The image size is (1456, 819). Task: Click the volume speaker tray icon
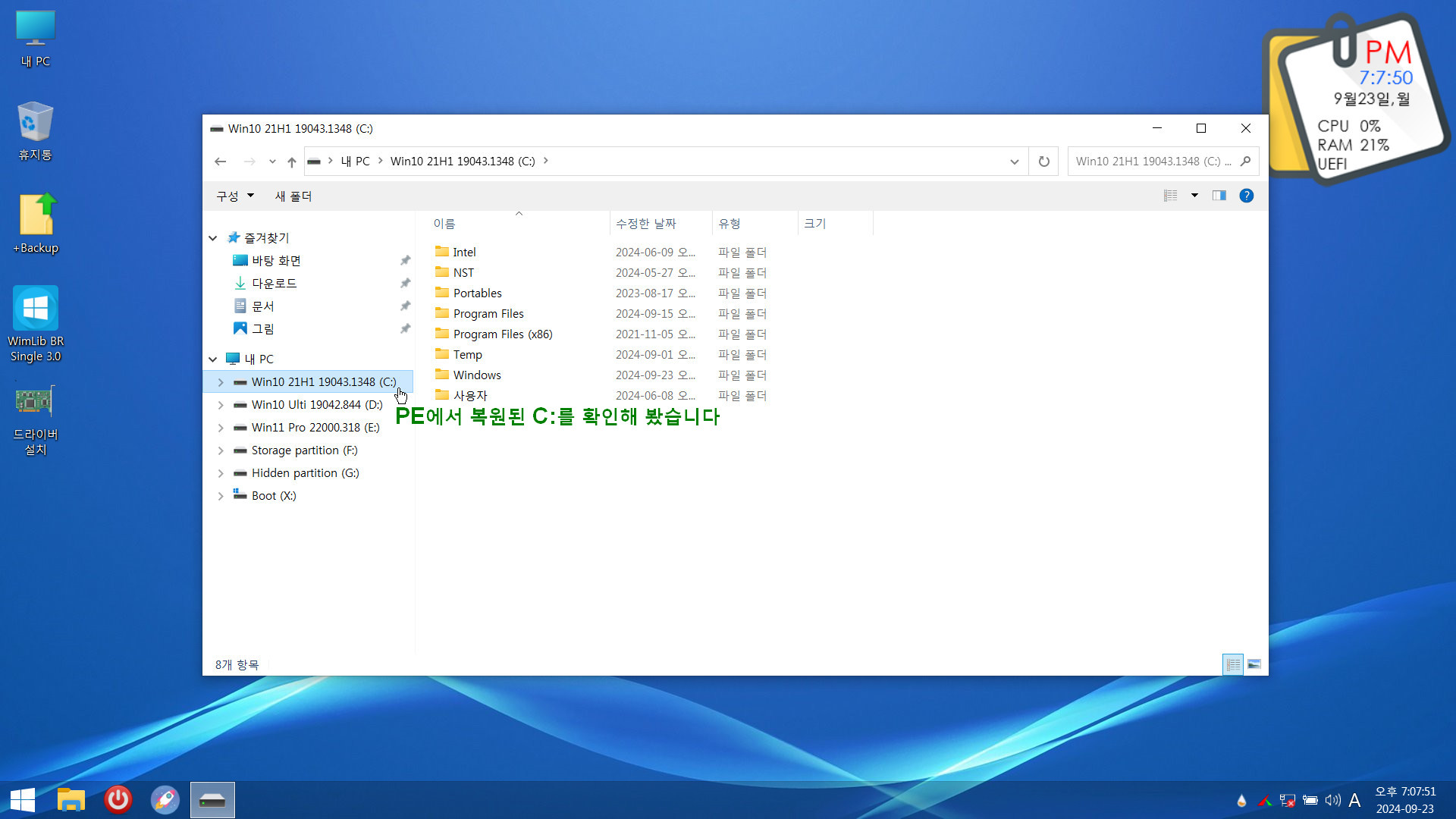pyautogui.click(x=1332, y=800)
